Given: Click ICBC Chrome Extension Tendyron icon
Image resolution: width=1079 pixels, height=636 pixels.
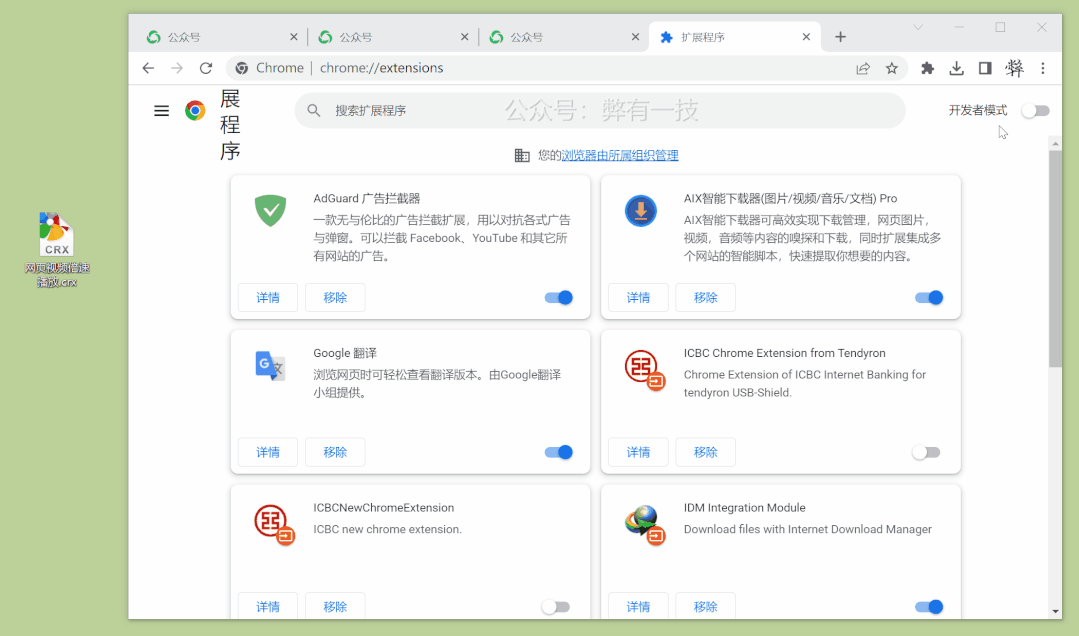Looking at the screenshot, I should [x=645, y=370].
